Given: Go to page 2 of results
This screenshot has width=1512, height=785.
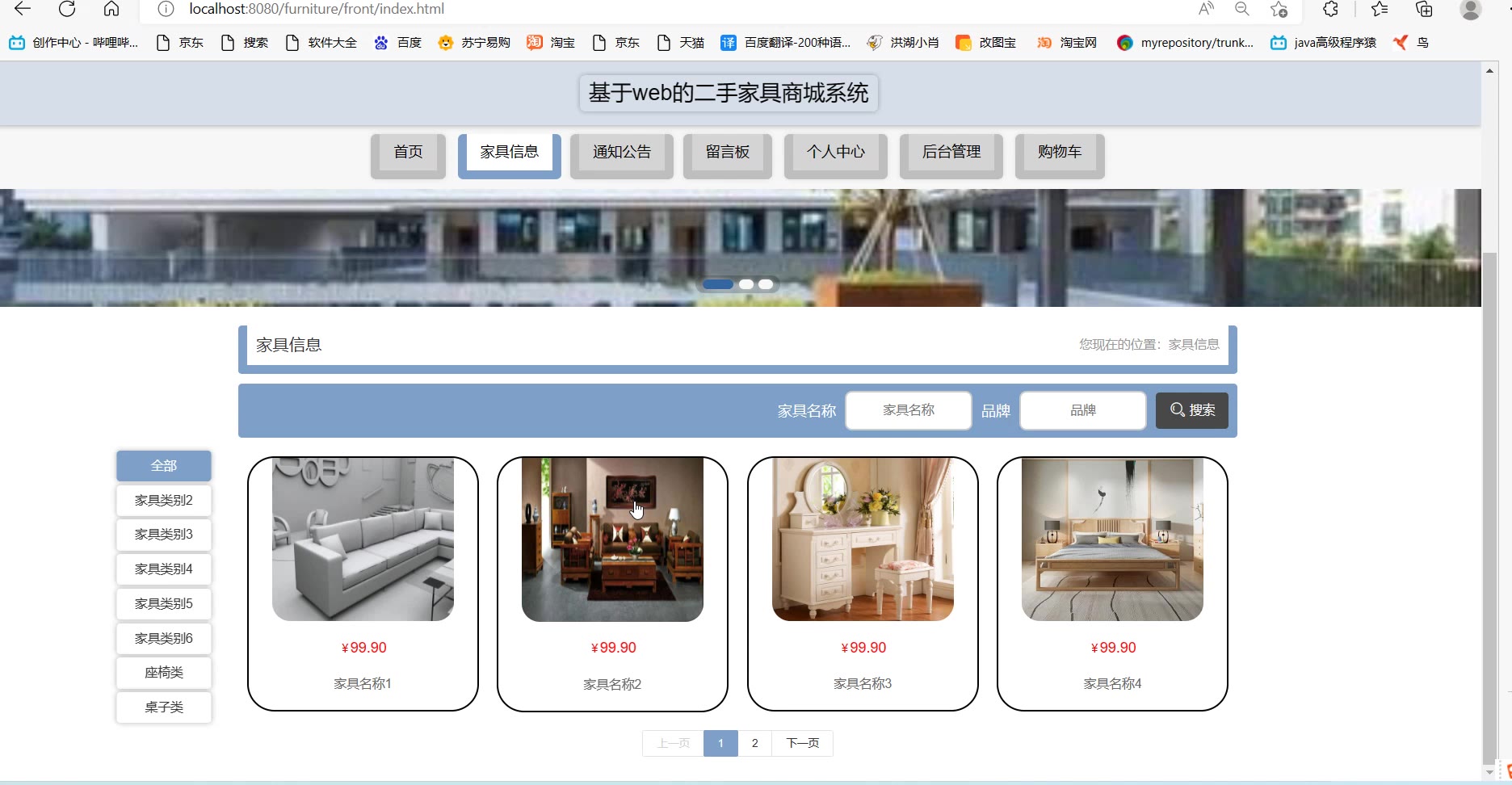Looking at the screenshot, I should pyautogui.click(x=754, y=743).
